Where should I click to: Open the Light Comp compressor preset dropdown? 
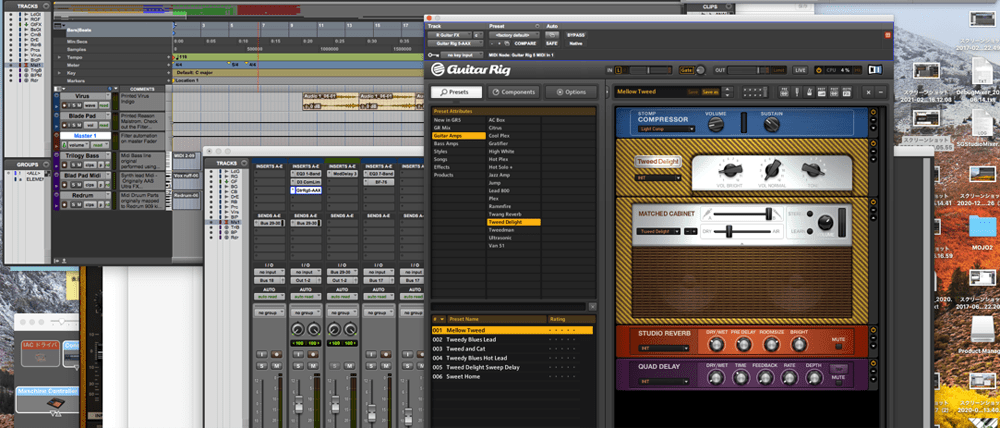[666, 129]
